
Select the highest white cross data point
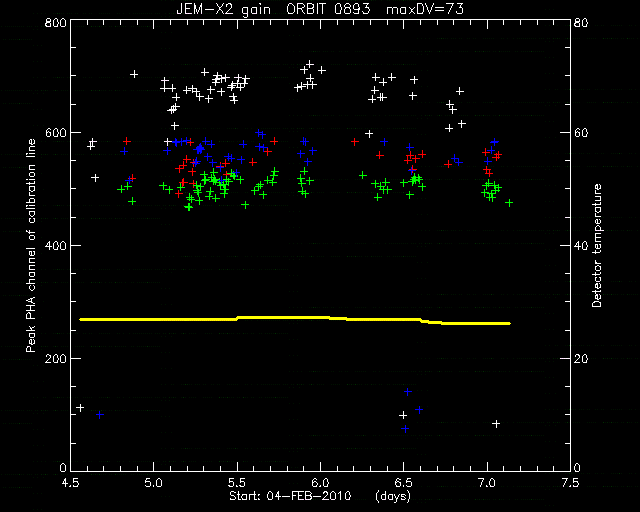310,64
